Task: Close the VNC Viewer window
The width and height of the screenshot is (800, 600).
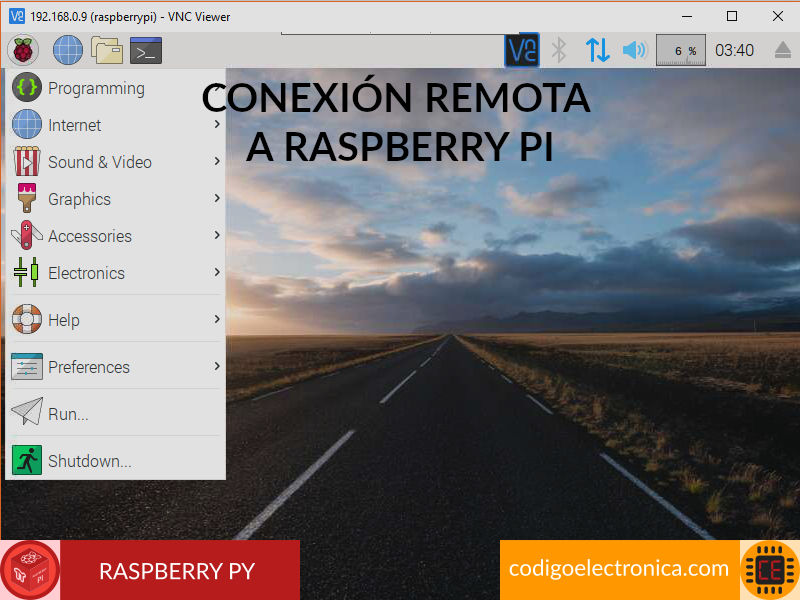Action: pos(778,16)
